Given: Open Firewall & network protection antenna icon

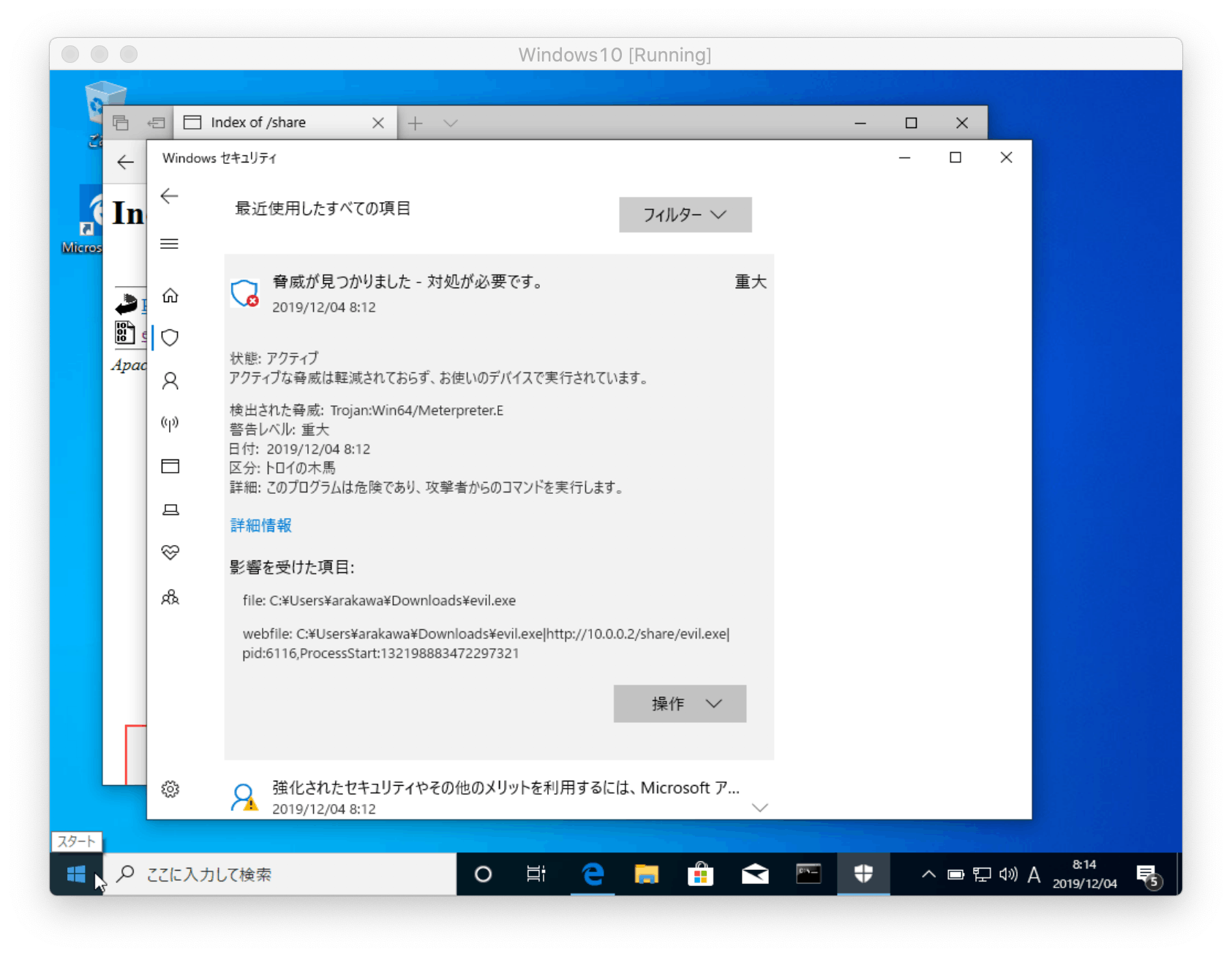Looking at the screenshot, I should click(170, 423).
